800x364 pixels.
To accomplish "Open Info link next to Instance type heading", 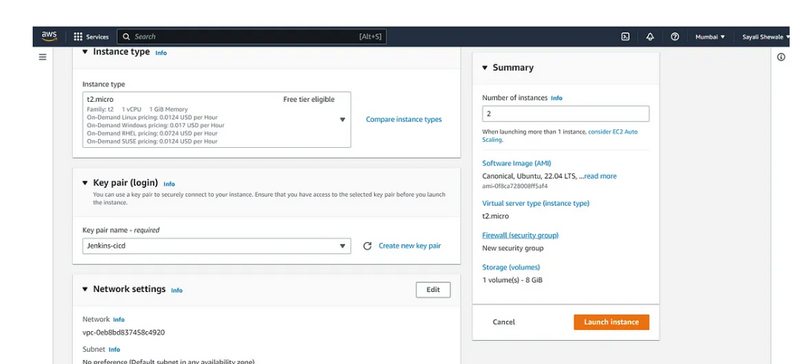I will (161, 53).
